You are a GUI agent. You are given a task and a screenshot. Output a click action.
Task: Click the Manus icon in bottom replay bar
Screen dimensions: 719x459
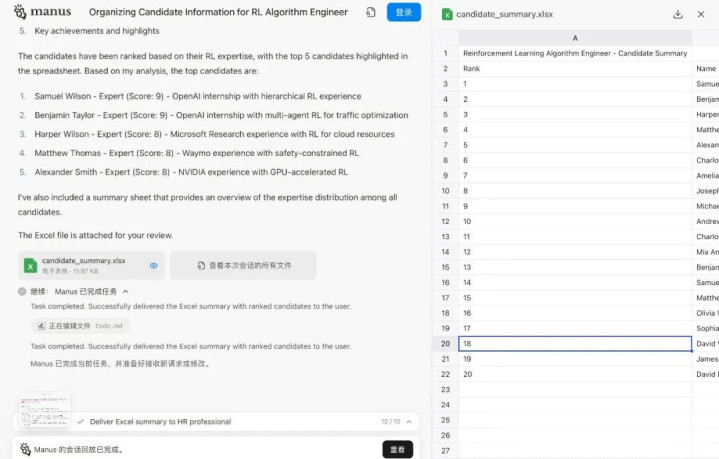[25, 449]
